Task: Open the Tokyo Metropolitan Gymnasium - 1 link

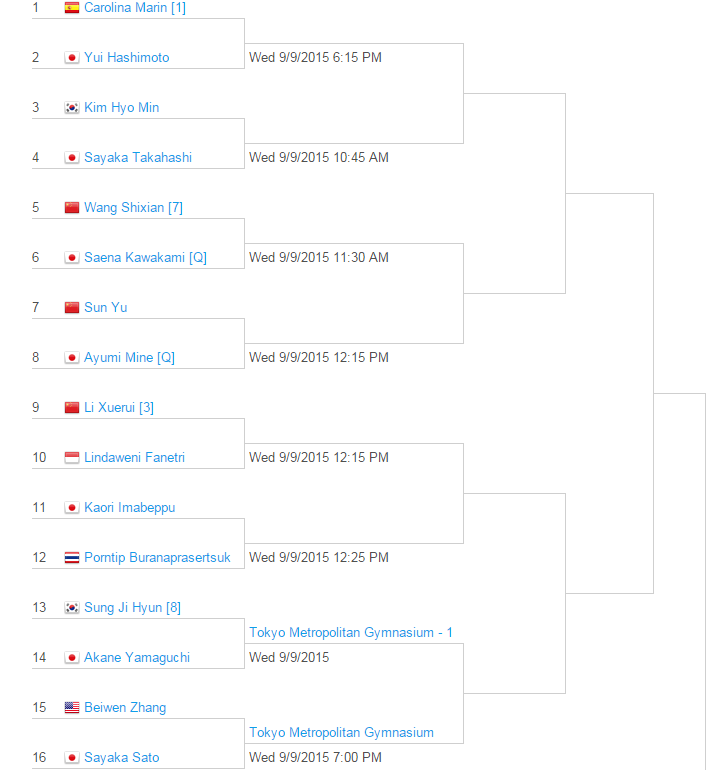Action: point(351,633)
